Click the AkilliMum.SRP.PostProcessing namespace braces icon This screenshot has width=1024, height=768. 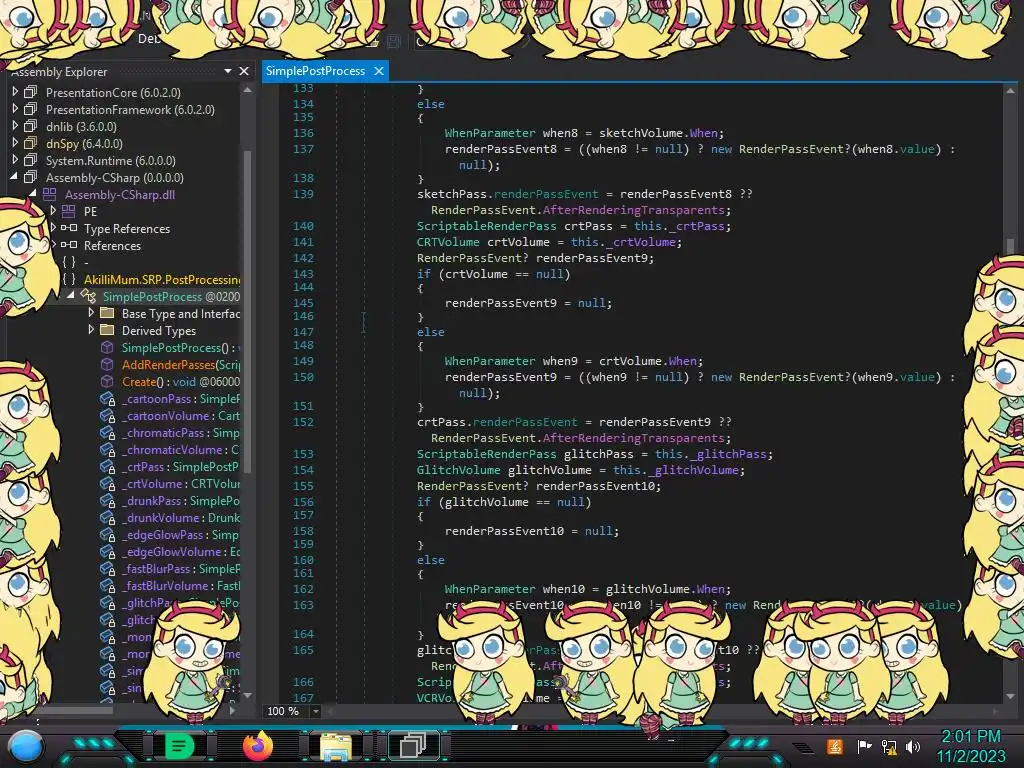click(x=69, y=279)
